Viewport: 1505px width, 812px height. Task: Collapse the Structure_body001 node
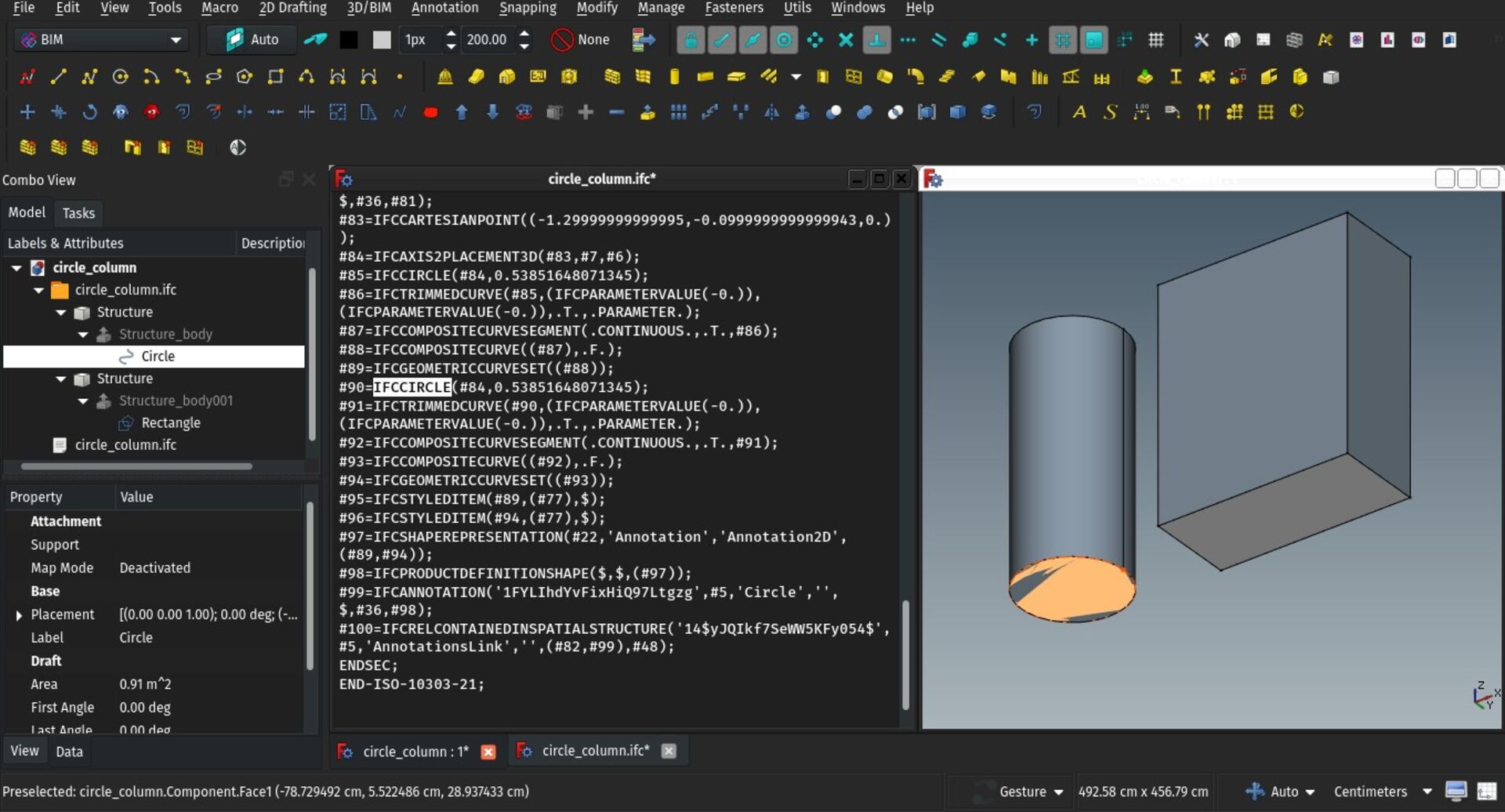click(x=83, y=401)
